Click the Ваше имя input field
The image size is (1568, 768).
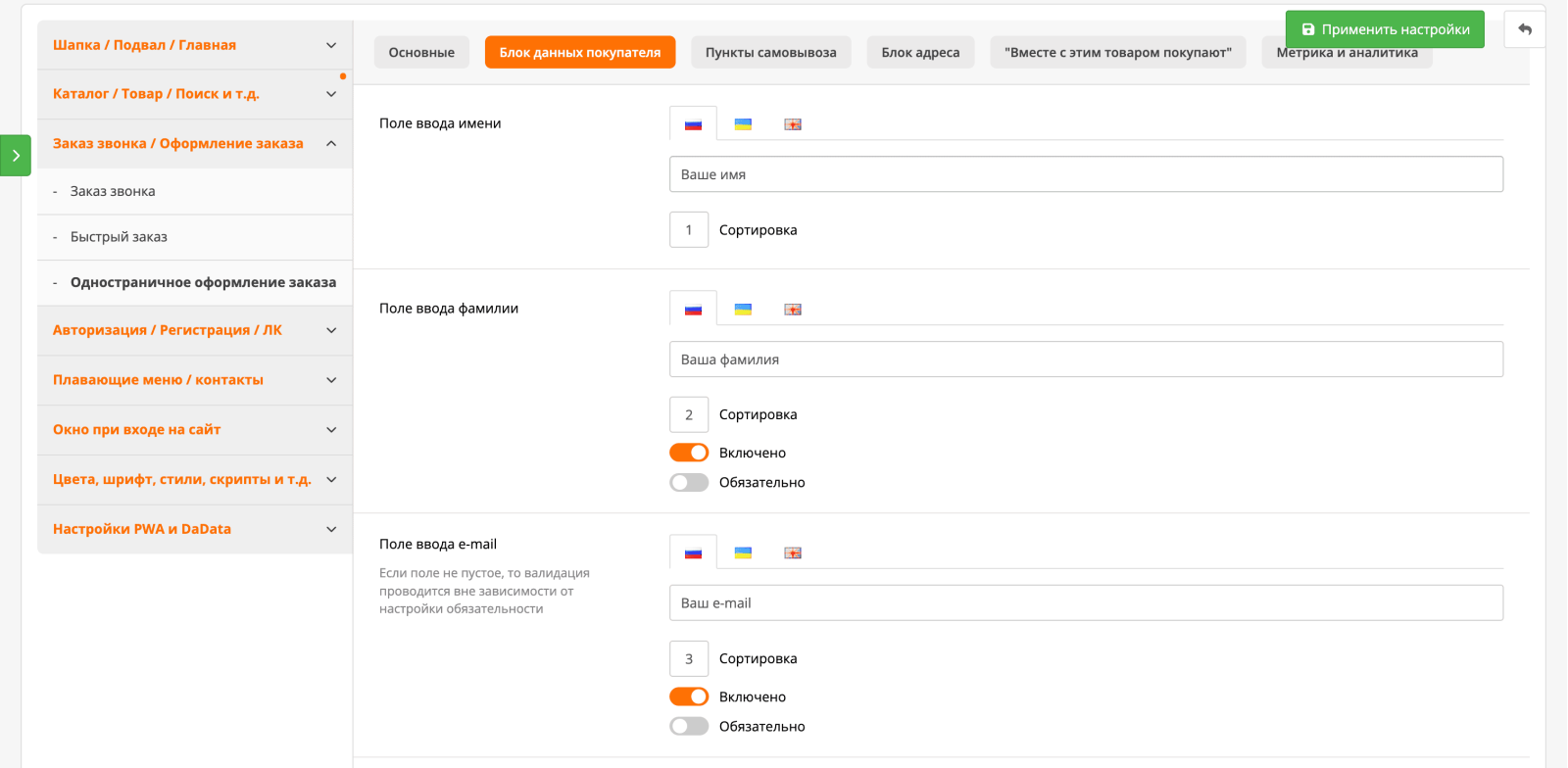click(x=1086, y=174)
